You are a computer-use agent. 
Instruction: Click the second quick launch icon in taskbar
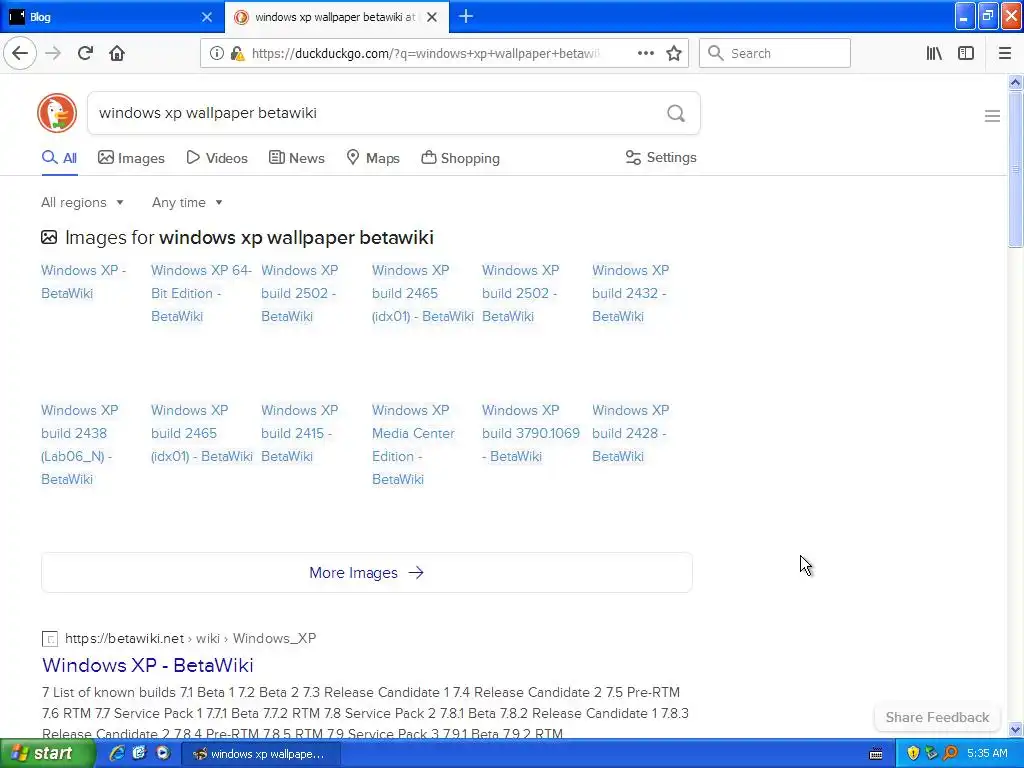[139, 753]
